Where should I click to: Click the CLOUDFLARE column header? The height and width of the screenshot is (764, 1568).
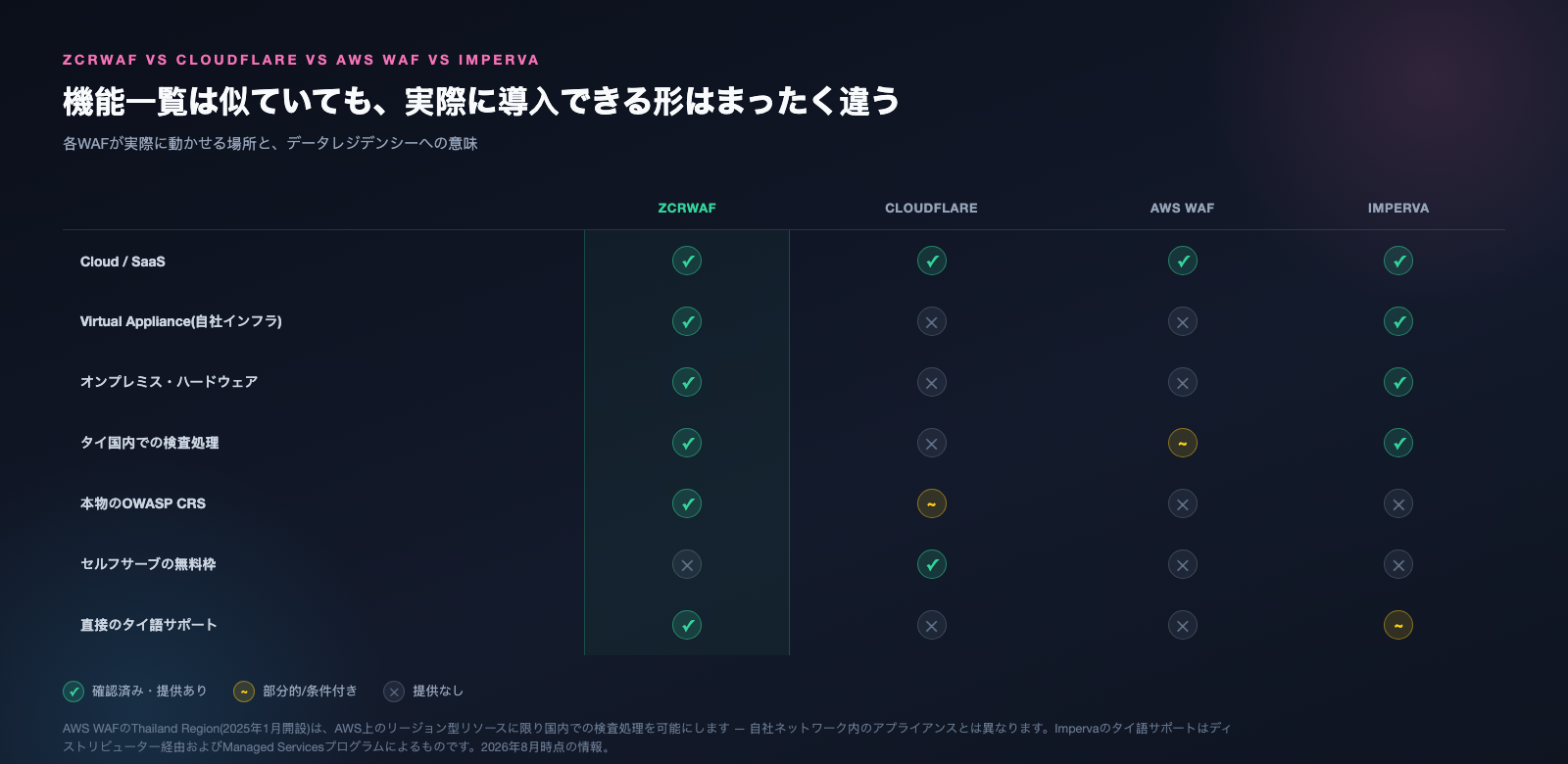931,209
